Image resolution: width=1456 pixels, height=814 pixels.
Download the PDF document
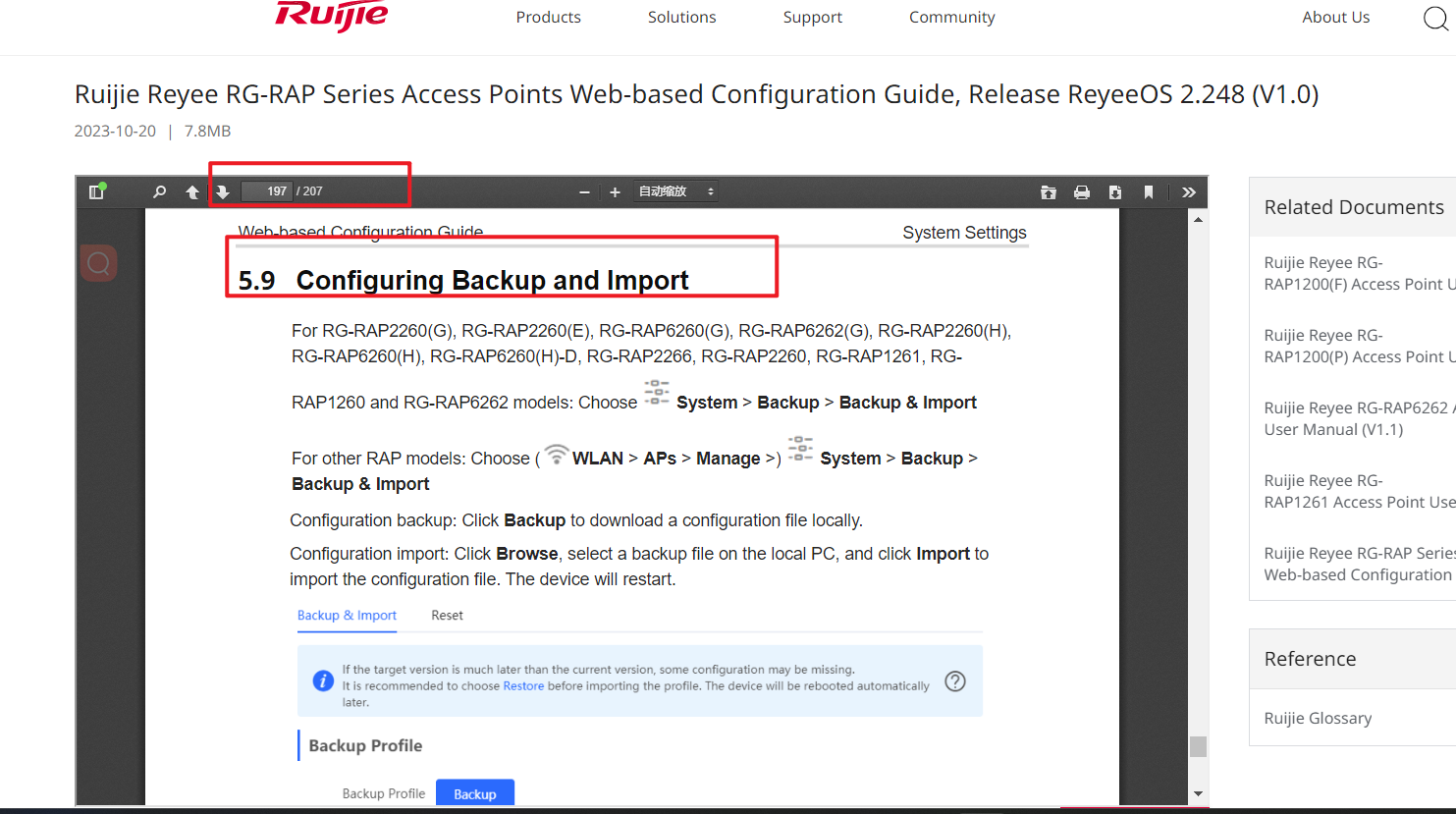(x=1115, y=191)
